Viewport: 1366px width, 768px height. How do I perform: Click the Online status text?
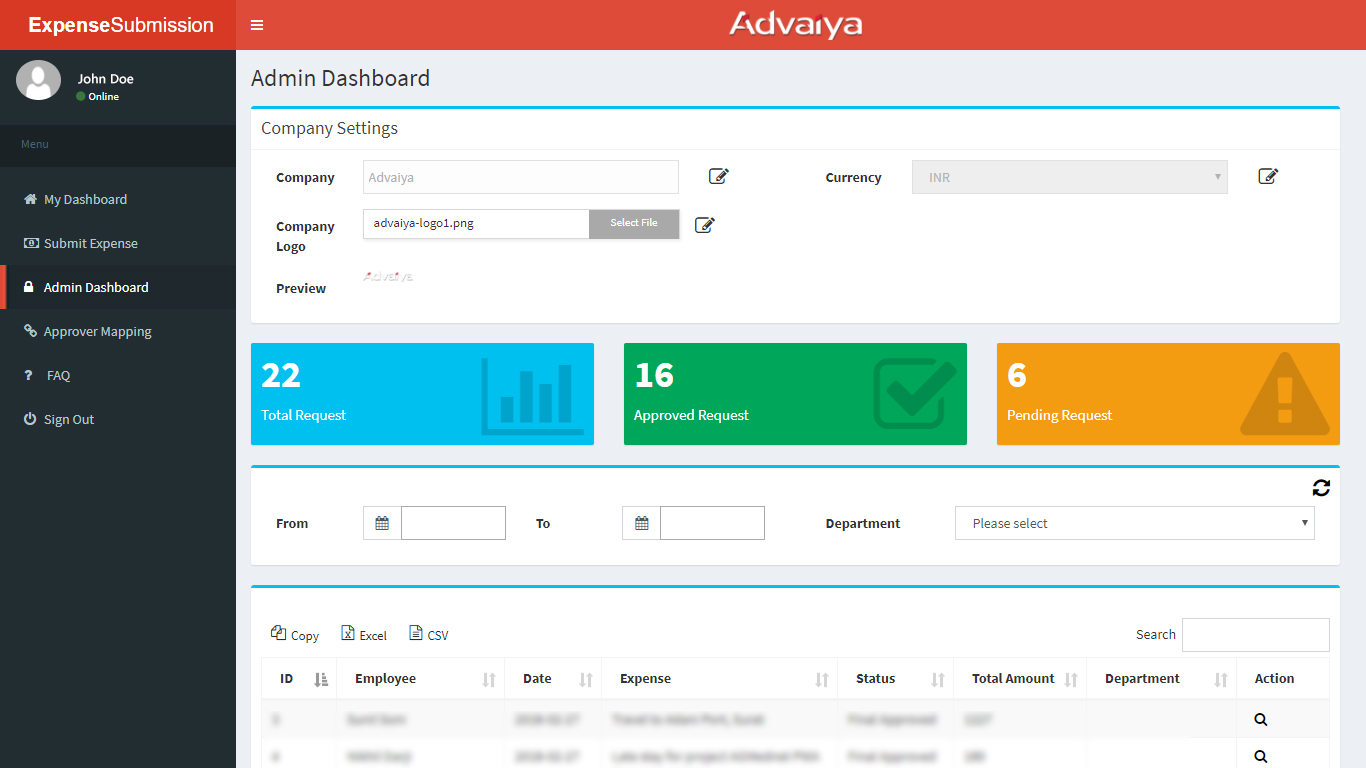click(x=104, y=97)
